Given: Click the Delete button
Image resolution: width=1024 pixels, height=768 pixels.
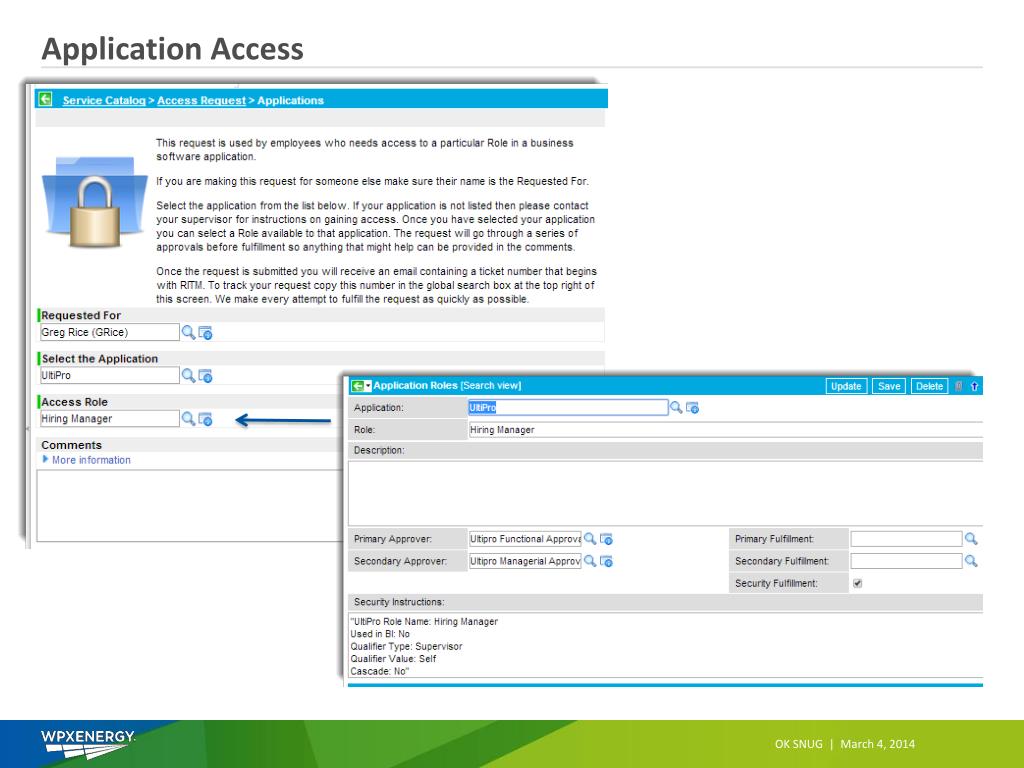Looking at the screenshot, I should pos(929,386).
